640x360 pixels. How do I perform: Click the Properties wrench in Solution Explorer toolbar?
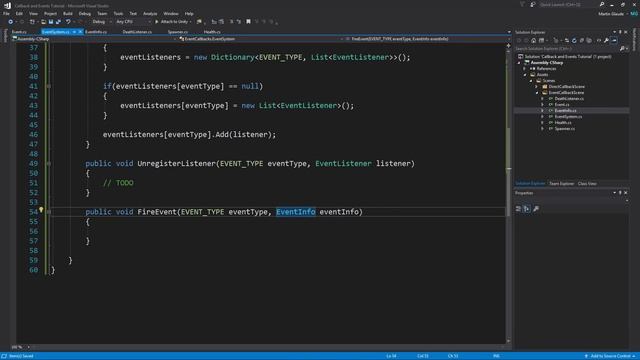(607, 40)
